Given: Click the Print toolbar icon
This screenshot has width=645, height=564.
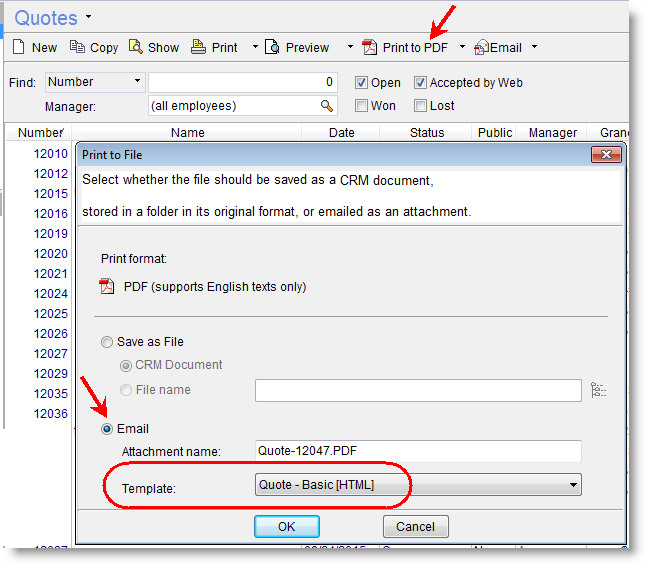Looking at the screenshot, I should pos(198,47).
